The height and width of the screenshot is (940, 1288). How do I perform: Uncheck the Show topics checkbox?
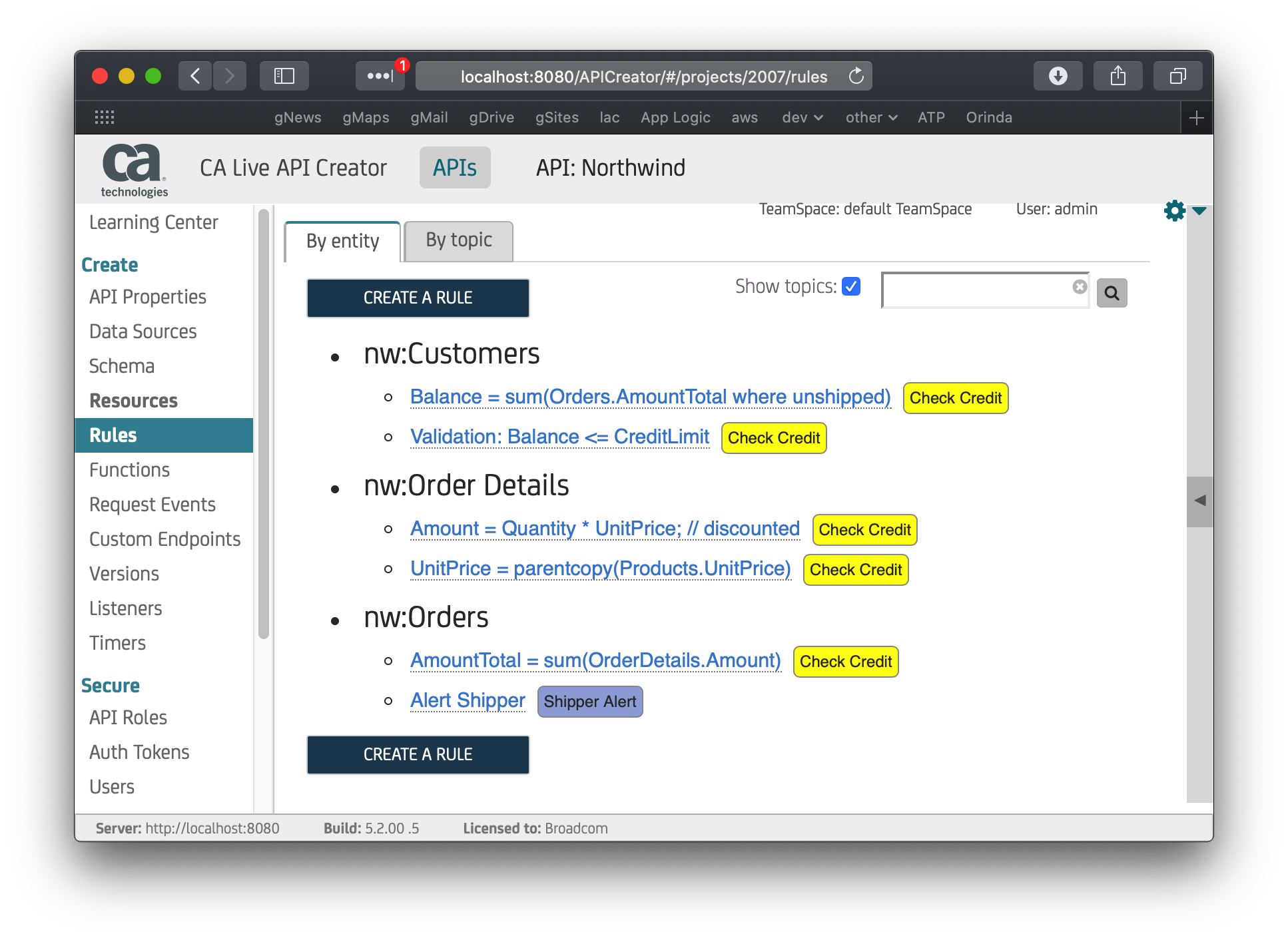851,286
